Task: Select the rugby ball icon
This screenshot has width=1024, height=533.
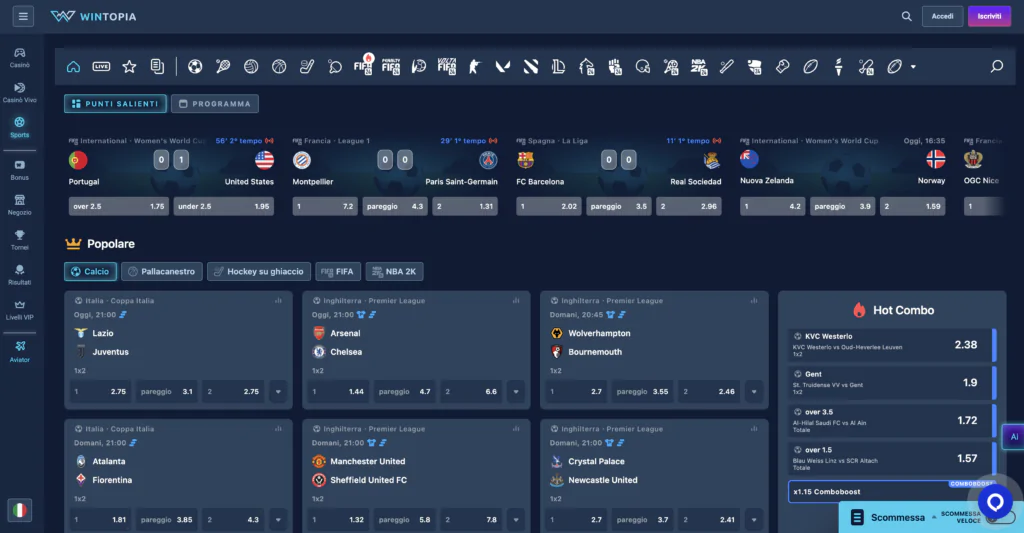Action: pyautogui.click(x=810, y=67)
